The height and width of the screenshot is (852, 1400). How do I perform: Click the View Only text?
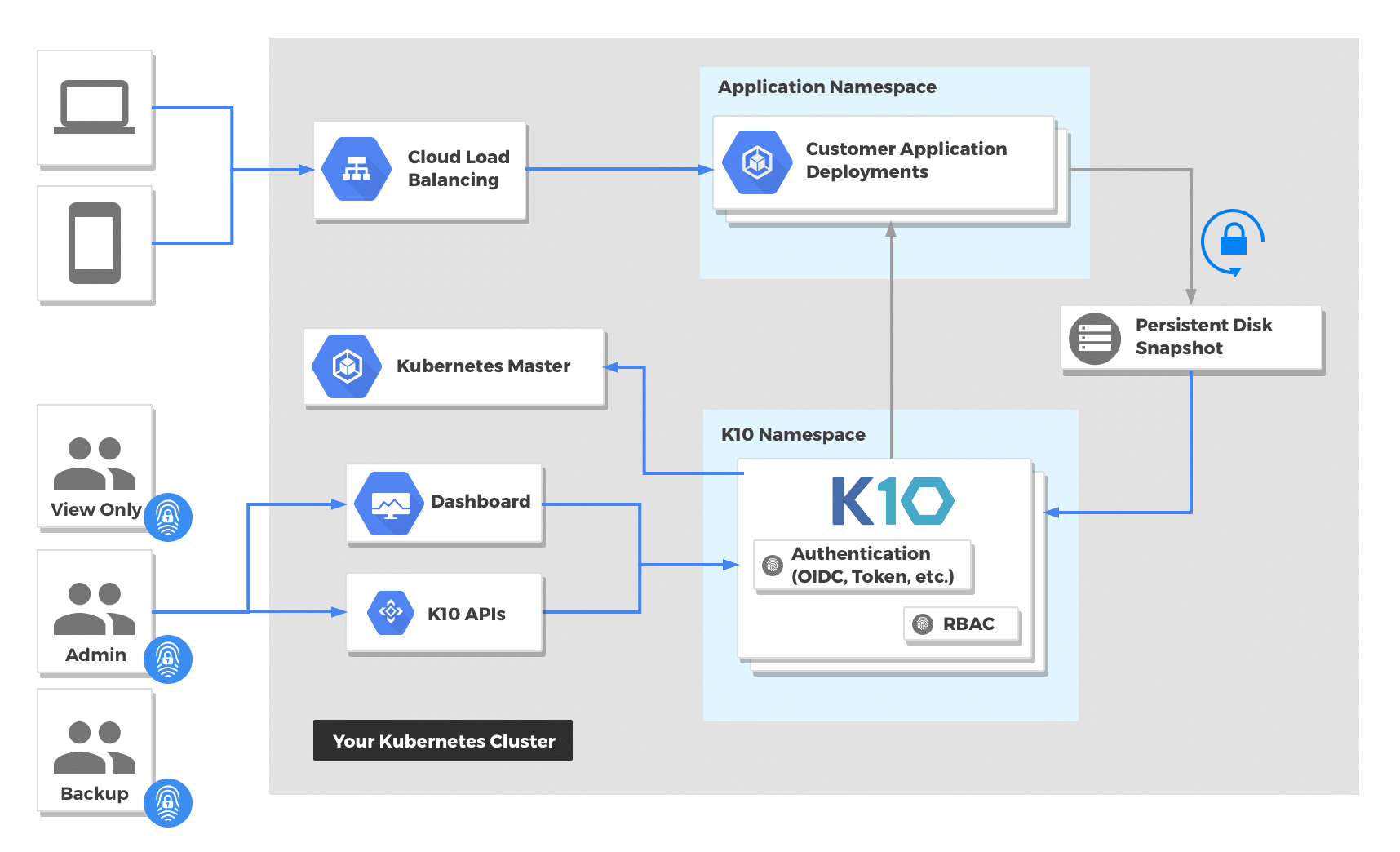tap(96, 509)
